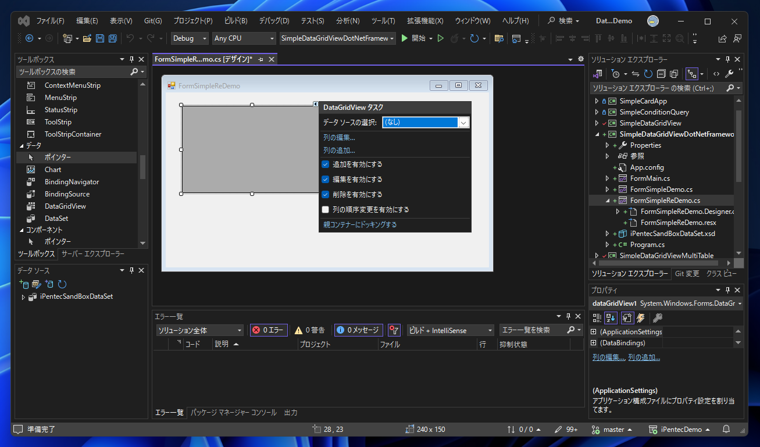Click the iPentecDemo repository status button
The width and height of the screenshot is (760, 447).
point(680,429)
